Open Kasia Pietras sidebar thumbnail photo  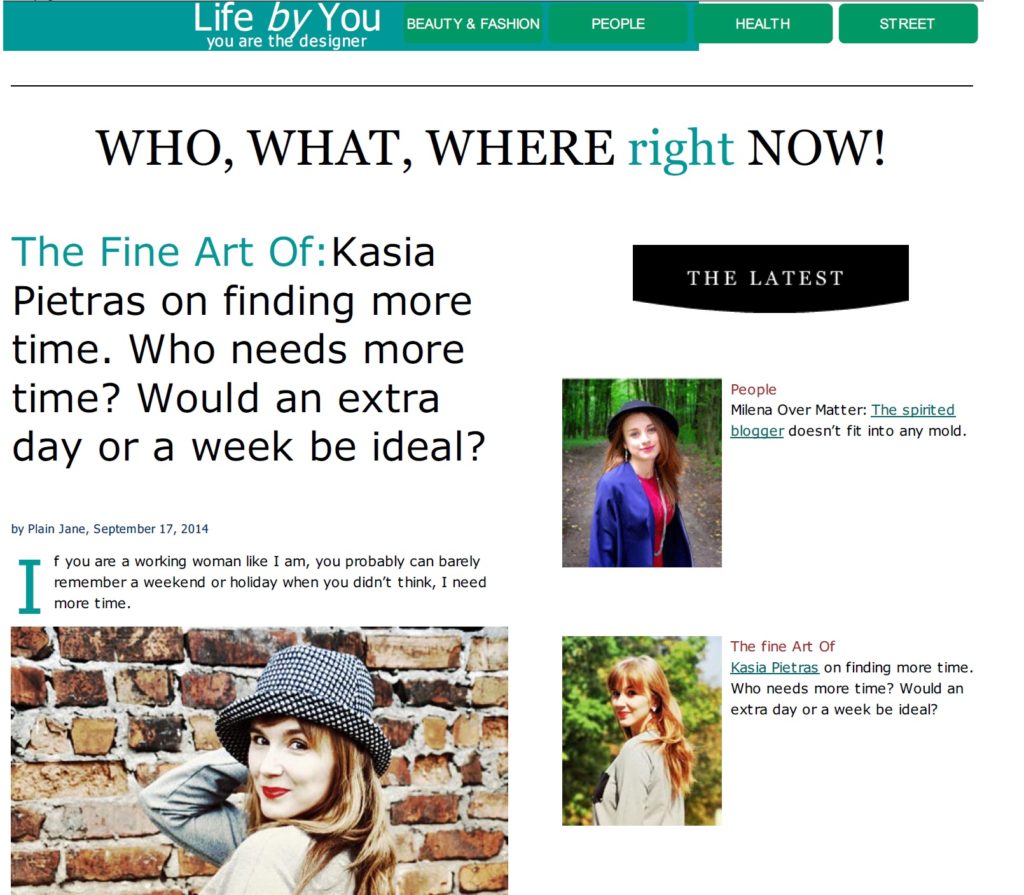(x=641, y=730)
